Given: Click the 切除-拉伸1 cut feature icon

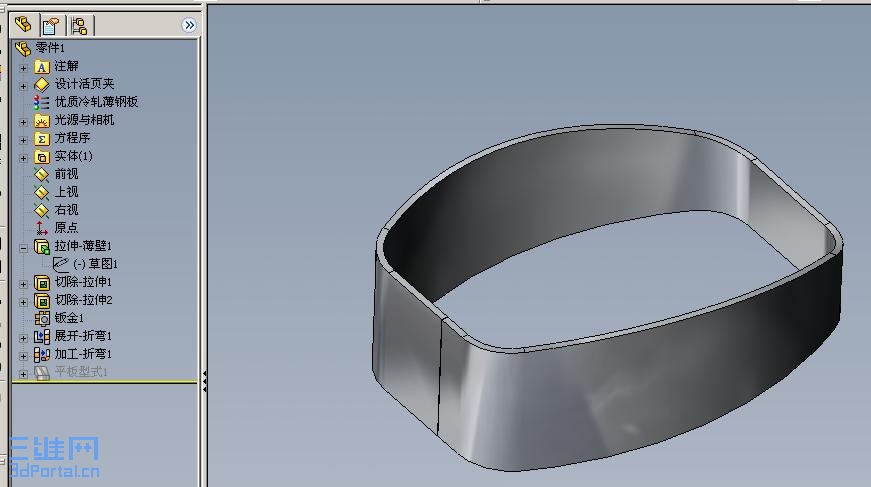Looking at the screenshot, I should 42,283.
